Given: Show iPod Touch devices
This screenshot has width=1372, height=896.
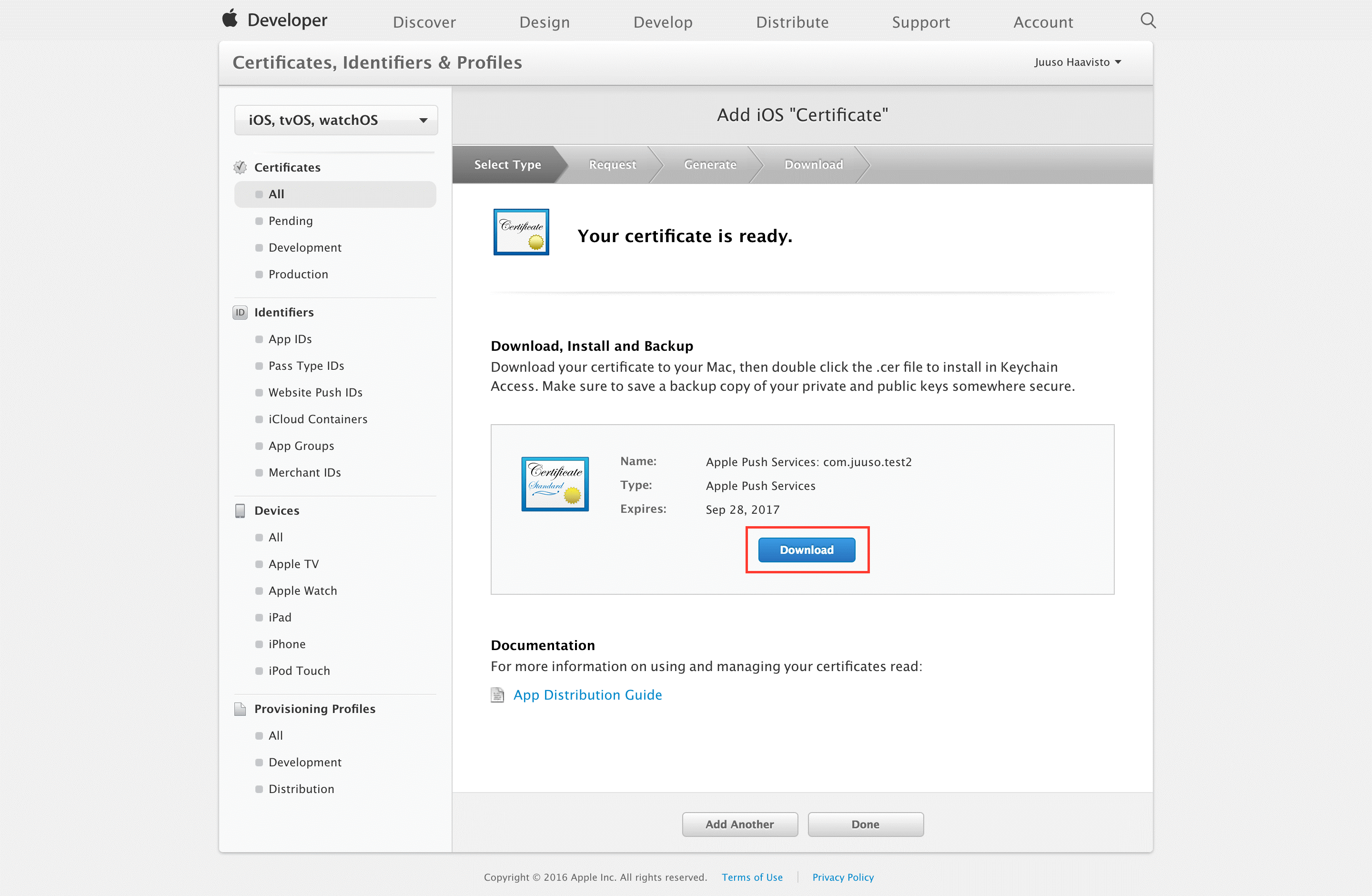Looking at the screenshot, I should click(299, 671).
